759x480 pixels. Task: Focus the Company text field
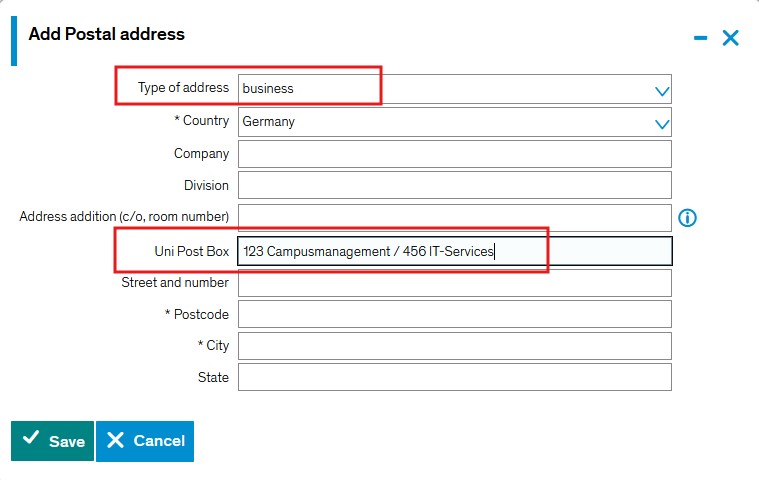[455, 154]
